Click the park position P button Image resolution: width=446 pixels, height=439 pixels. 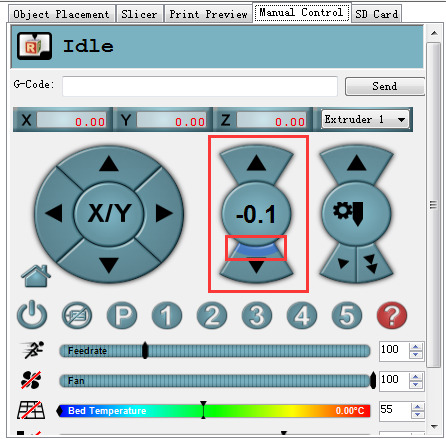coord(122,315)
